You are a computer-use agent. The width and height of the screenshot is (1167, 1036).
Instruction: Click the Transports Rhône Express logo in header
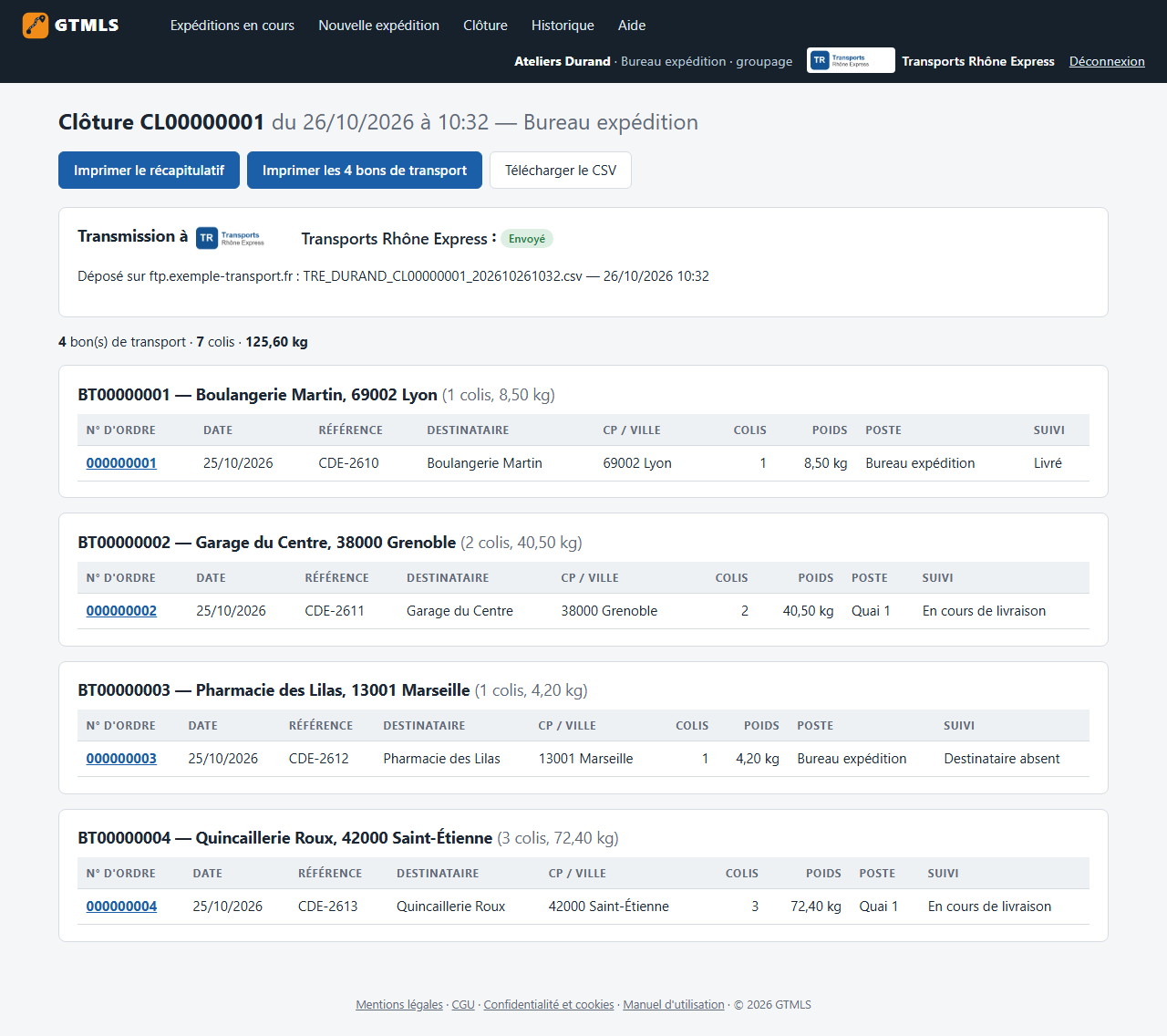(851, 60)
